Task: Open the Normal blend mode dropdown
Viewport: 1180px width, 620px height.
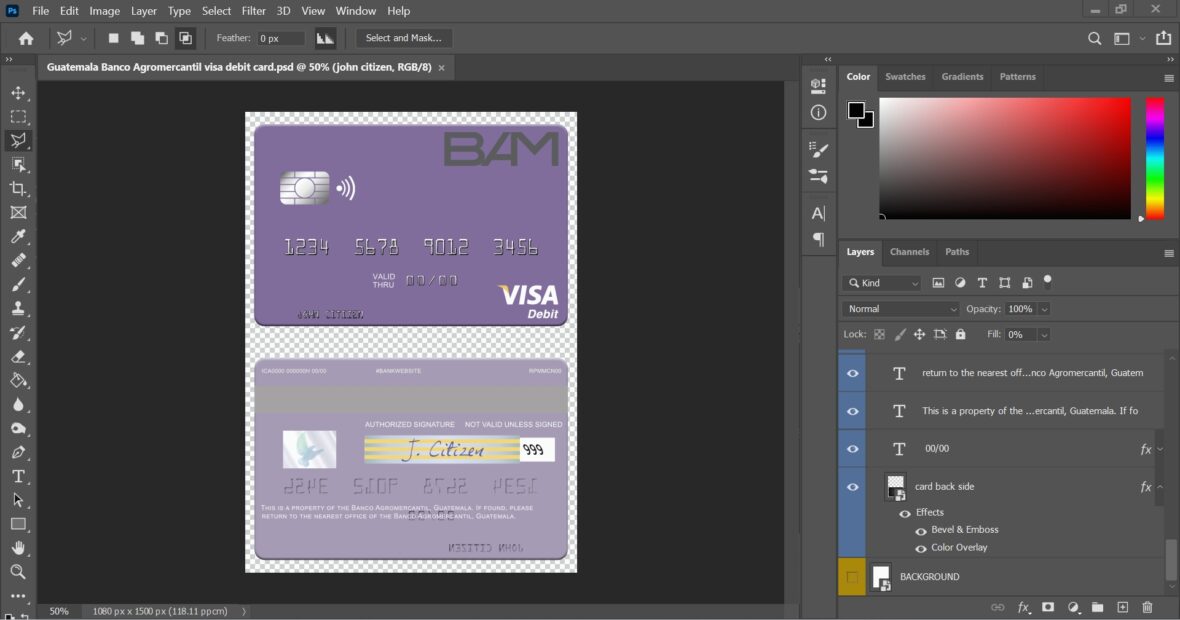Action: [901, 309]
